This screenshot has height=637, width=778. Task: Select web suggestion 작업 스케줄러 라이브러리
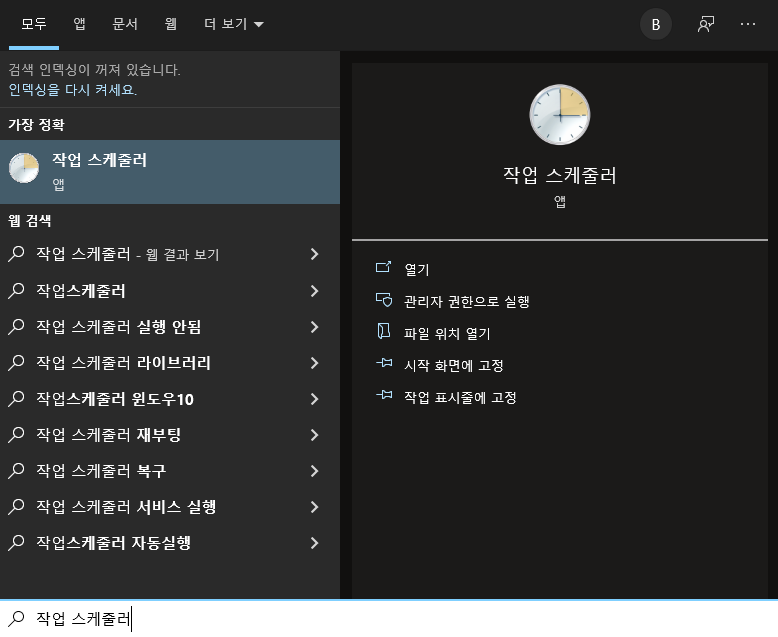[170, 363]
